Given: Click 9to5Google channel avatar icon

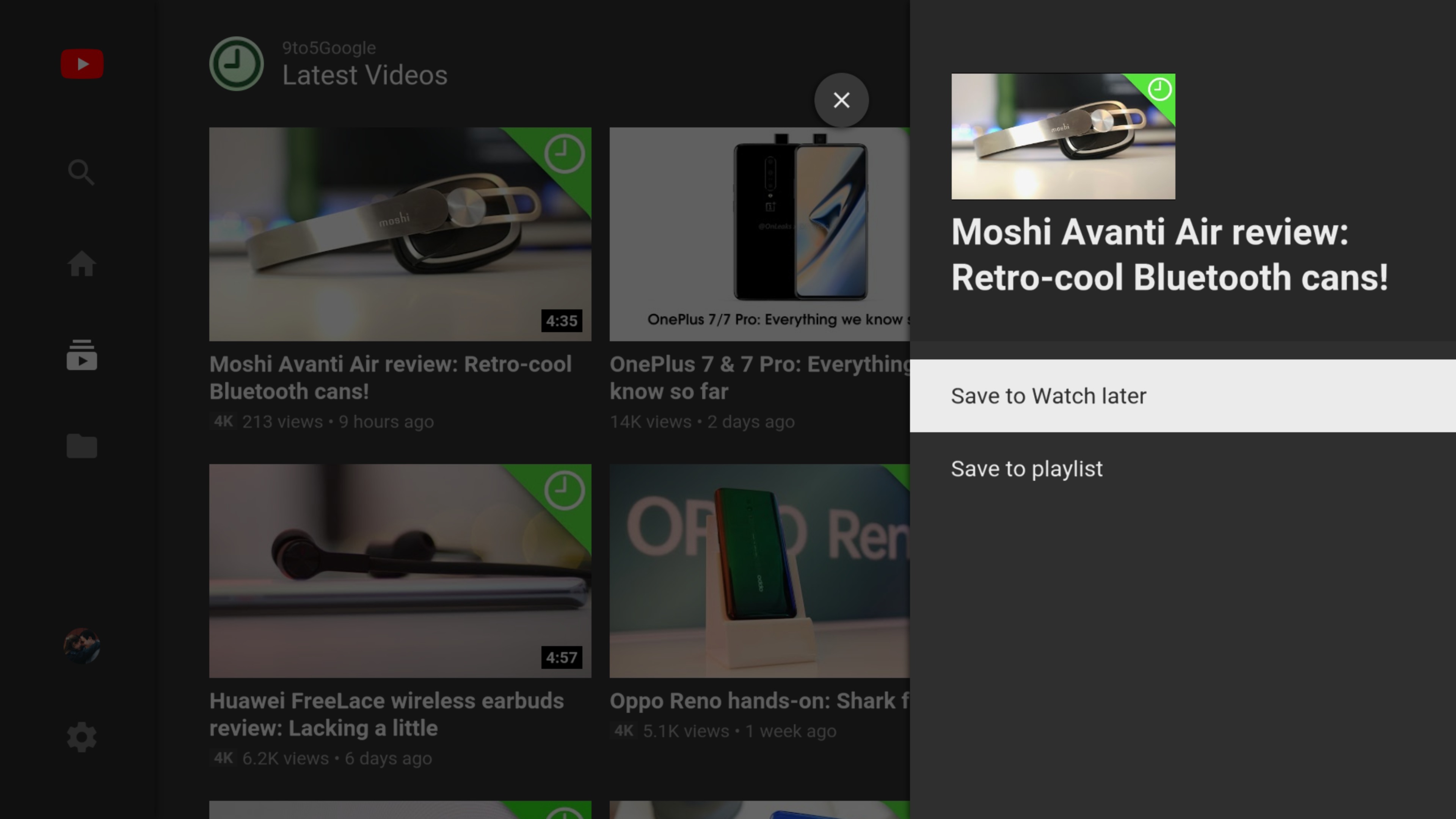Looking at the screenshot, I should (x=236, y=64).
